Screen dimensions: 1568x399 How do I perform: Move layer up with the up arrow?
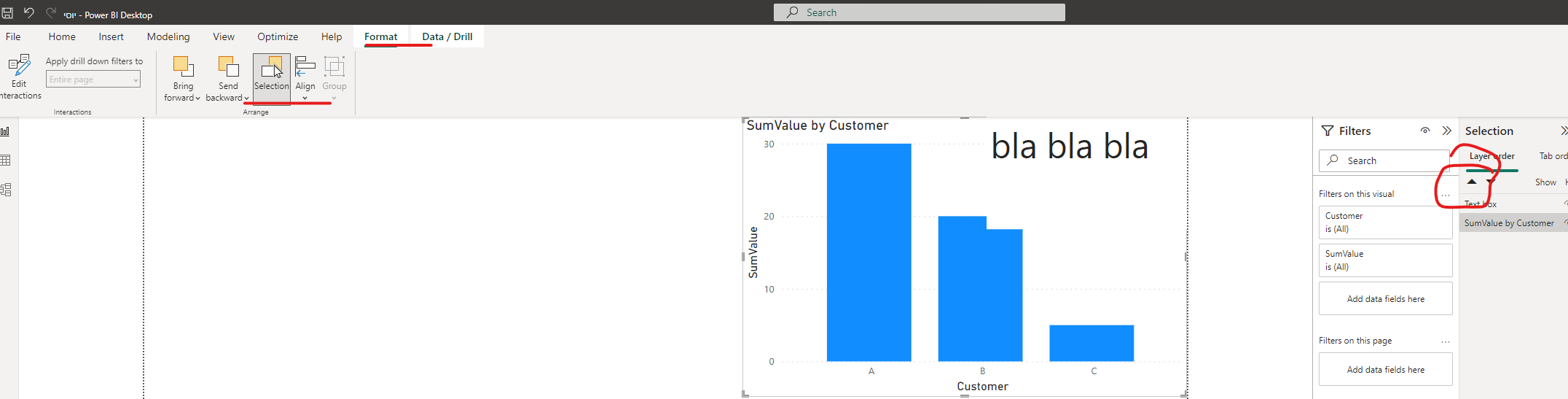[1472, 182]
